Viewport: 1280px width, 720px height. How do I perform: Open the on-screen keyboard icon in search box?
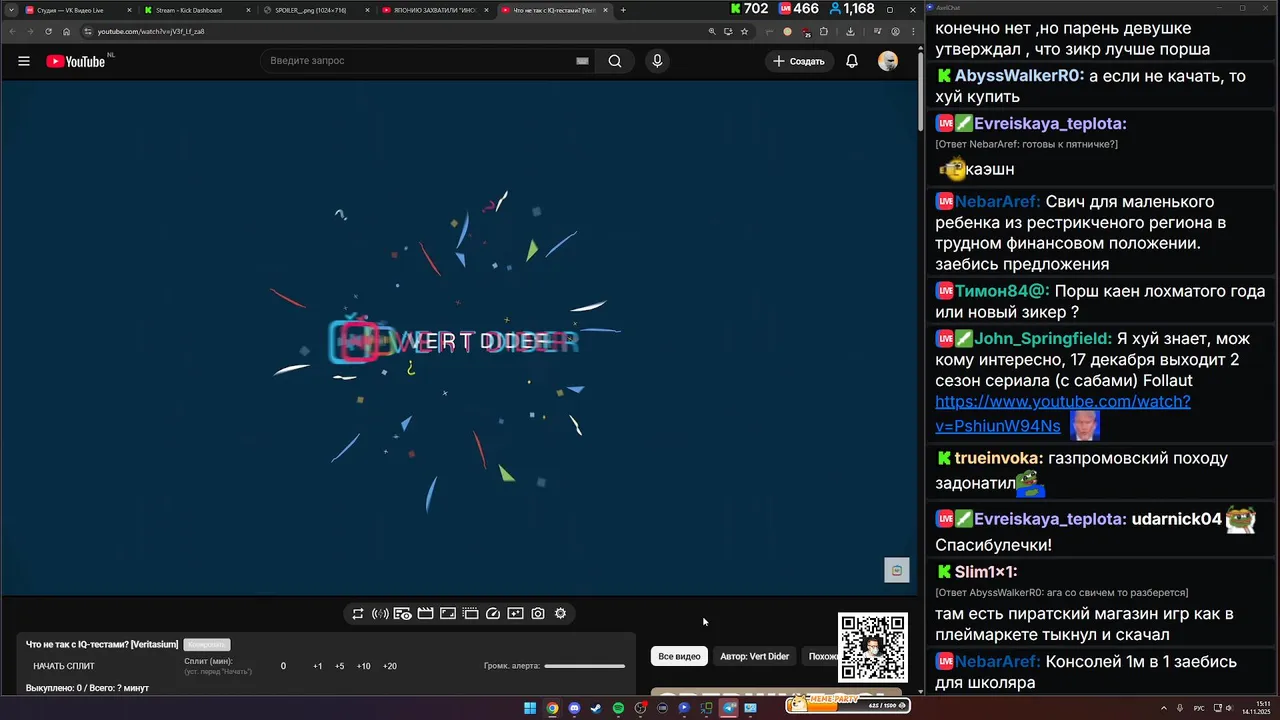pyautogui.click(x=582, y=61)
